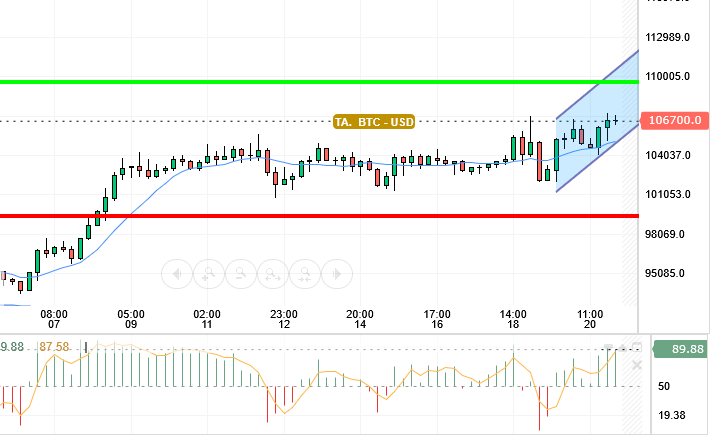Click the 19.38 level label on indicator scale

click(672, 415)
